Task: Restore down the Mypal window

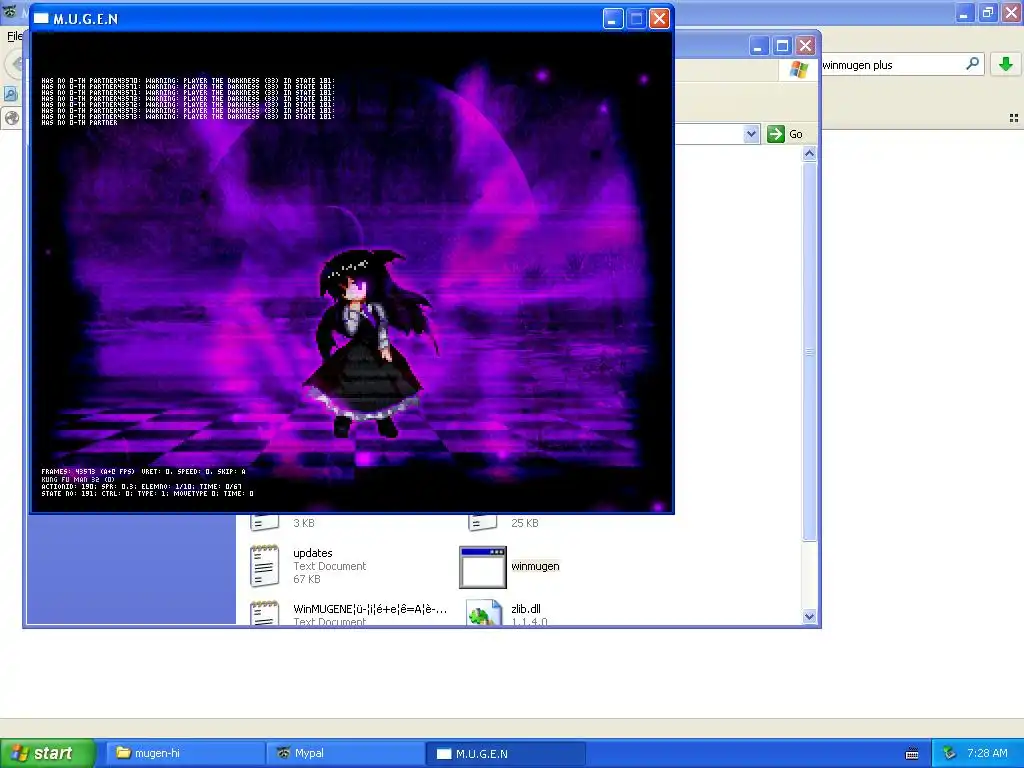Action: pos(988,12)
